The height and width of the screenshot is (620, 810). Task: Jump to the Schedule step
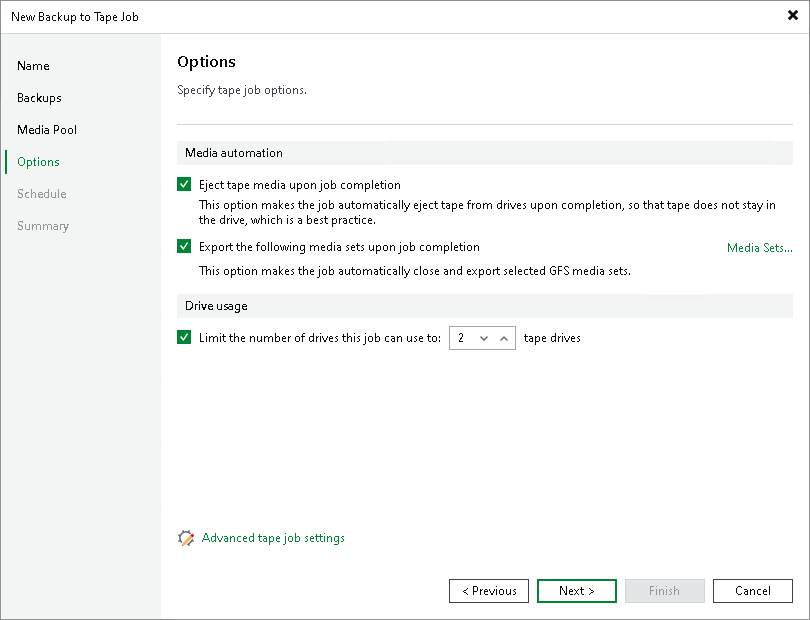pyautogui.click(x=42, y=194)
